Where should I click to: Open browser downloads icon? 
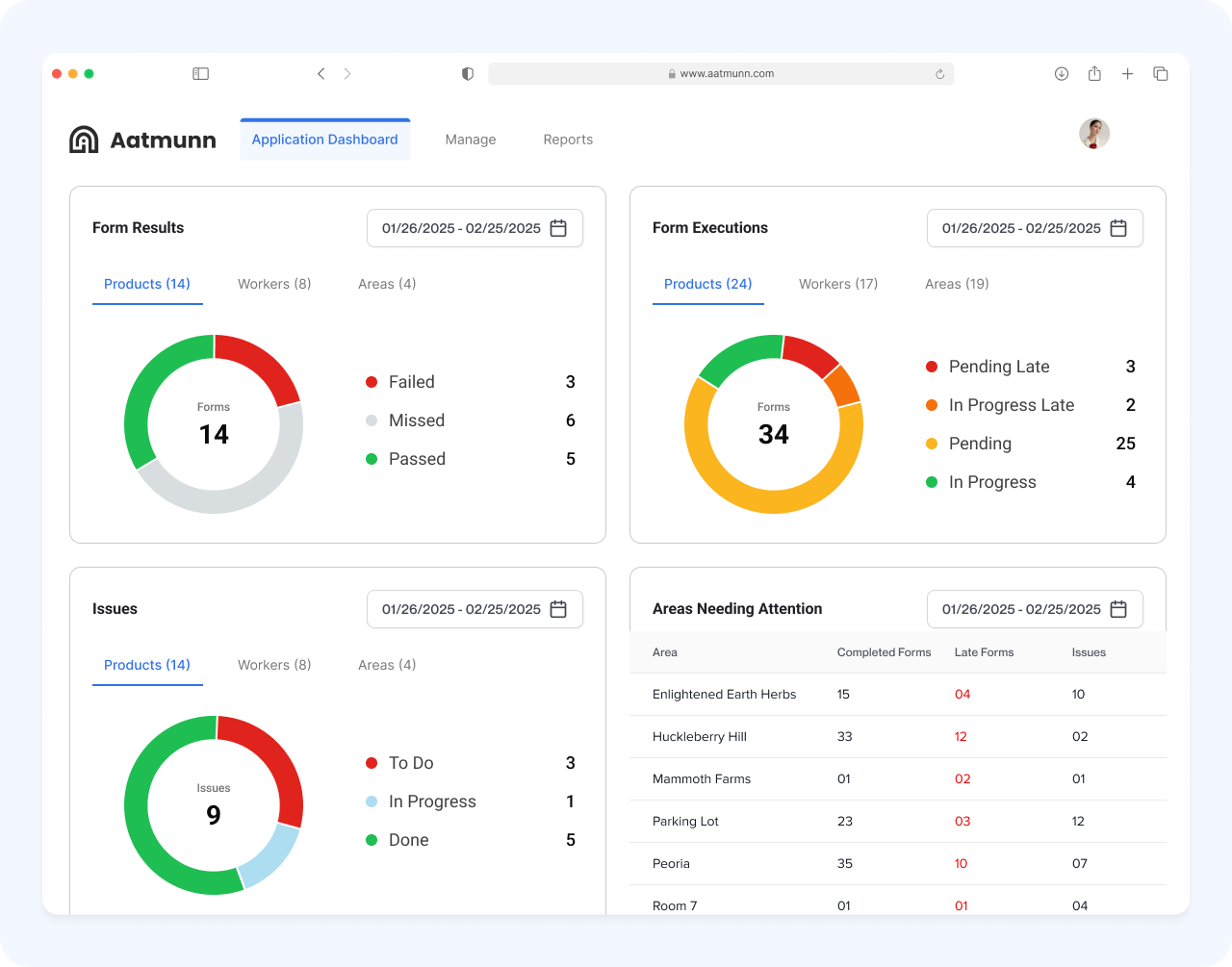(x=1062, y=74)
